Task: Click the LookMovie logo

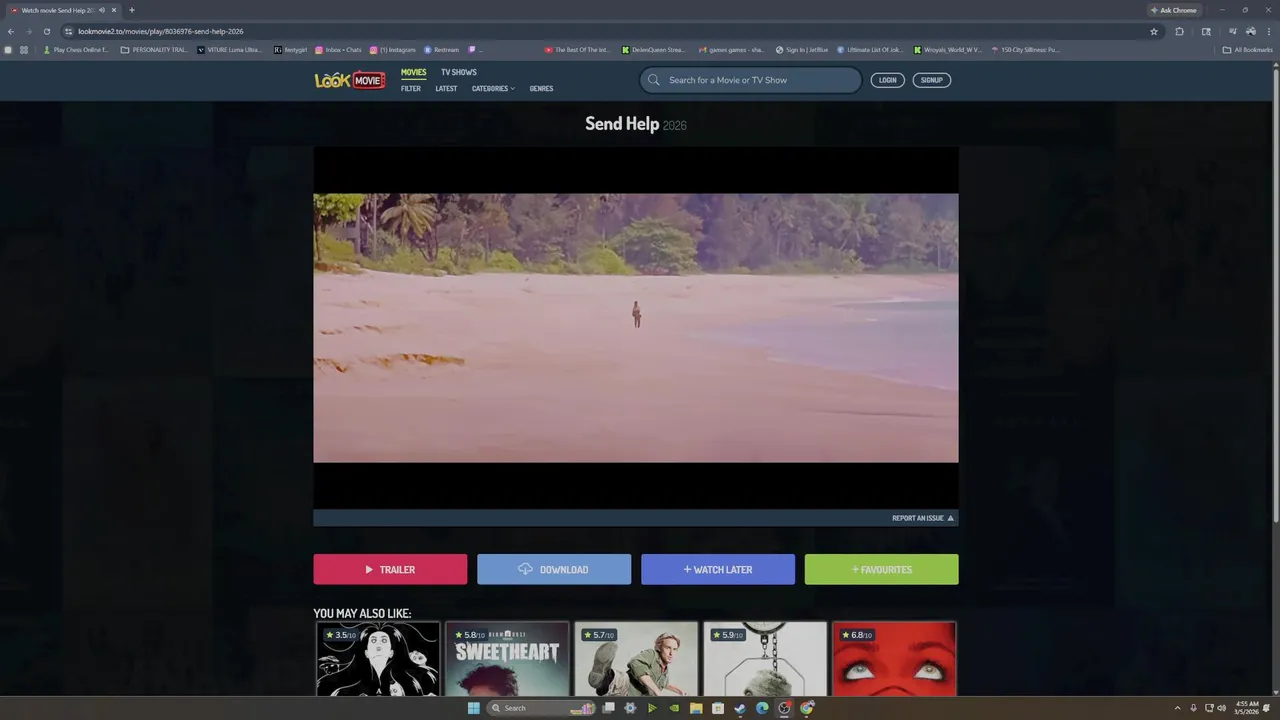Action: [350, 80]
